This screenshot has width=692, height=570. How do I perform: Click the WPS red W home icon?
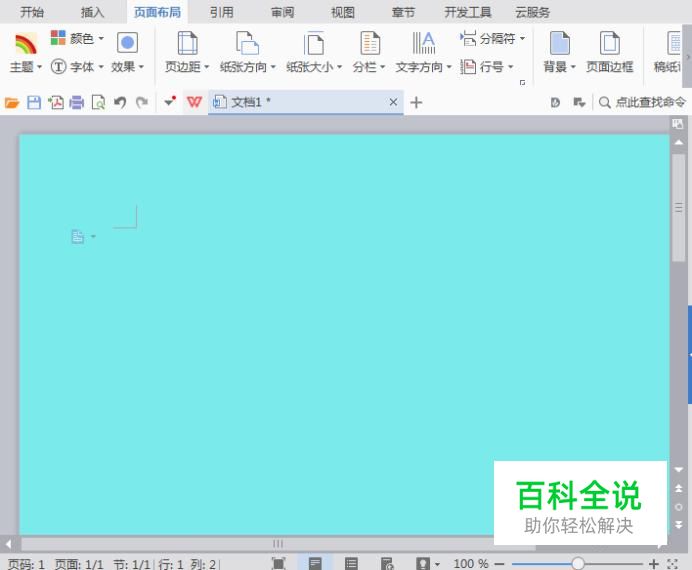coord(194,102)
